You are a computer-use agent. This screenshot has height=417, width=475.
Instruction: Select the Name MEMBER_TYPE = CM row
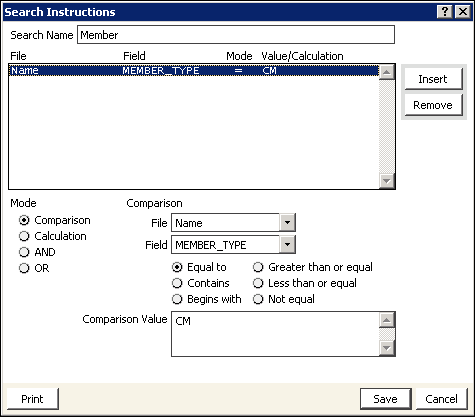click(194, 71)
